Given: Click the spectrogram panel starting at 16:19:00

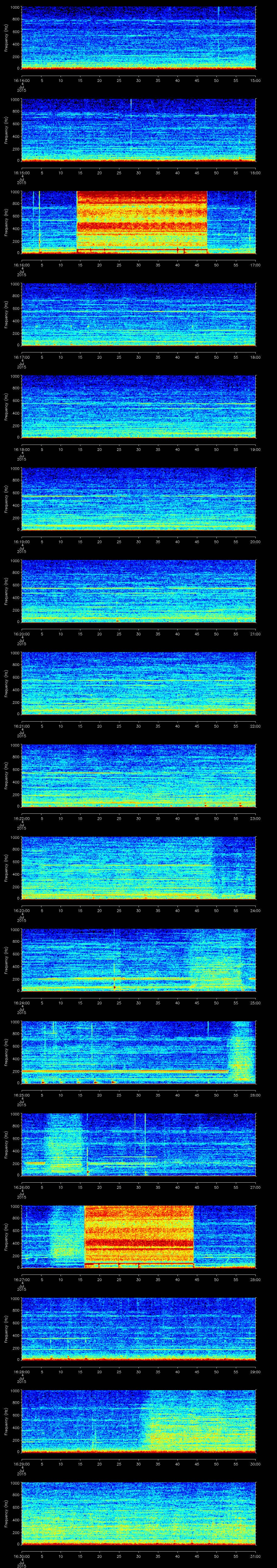Looking at the screenshot, I should point(138,499).
